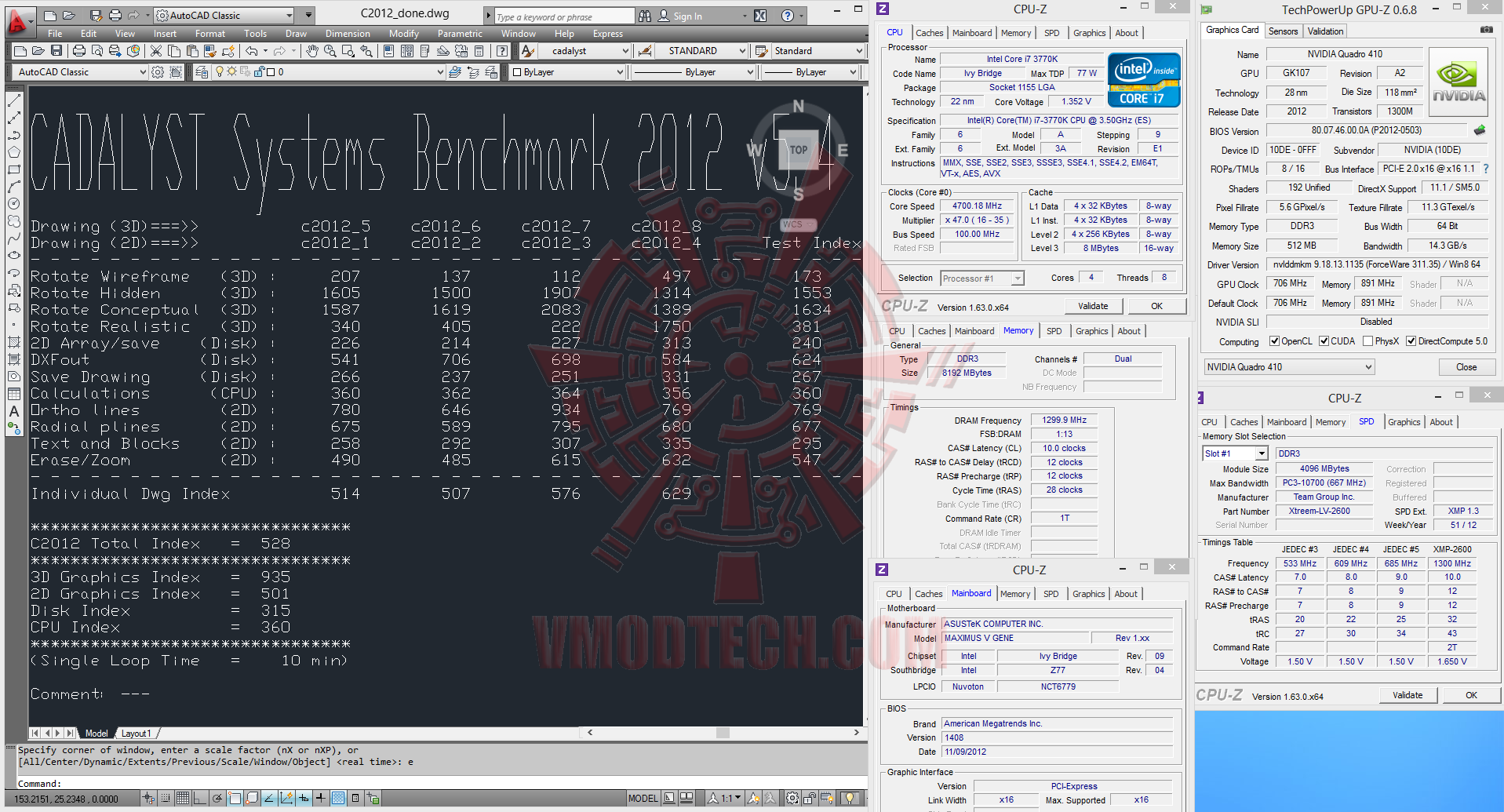The width and height of the screenshot is (1504, 812).
Task: Click Validate in the SPD CPU-Z window
Action: pos(1407,695)
